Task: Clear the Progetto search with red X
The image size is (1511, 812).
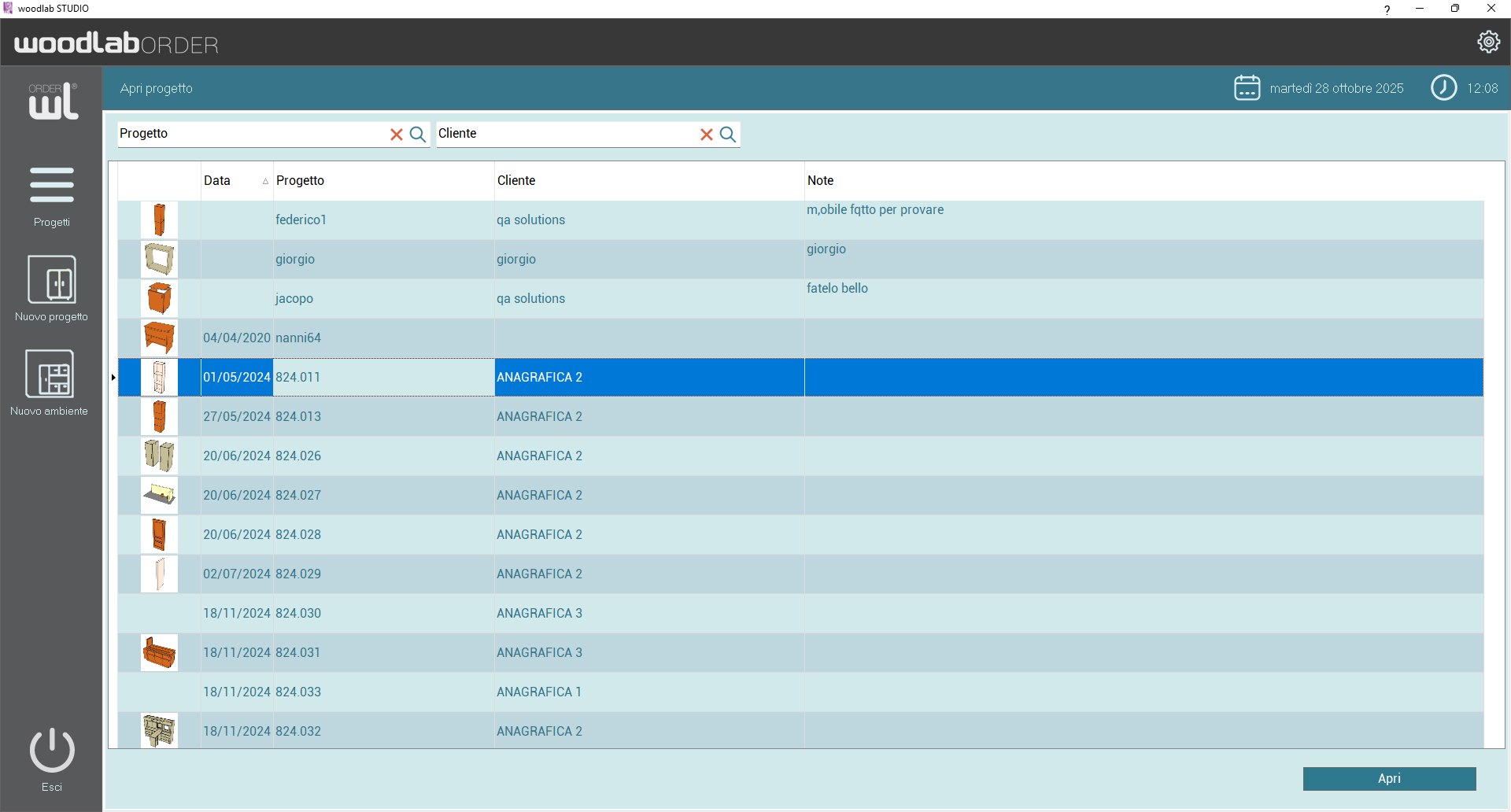Action: [397, 135]
